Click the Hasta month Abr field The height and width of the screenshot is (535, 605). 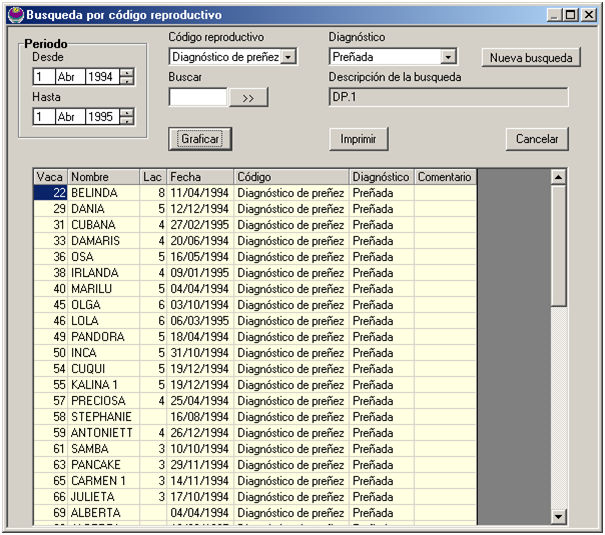[x=70, y=116]
